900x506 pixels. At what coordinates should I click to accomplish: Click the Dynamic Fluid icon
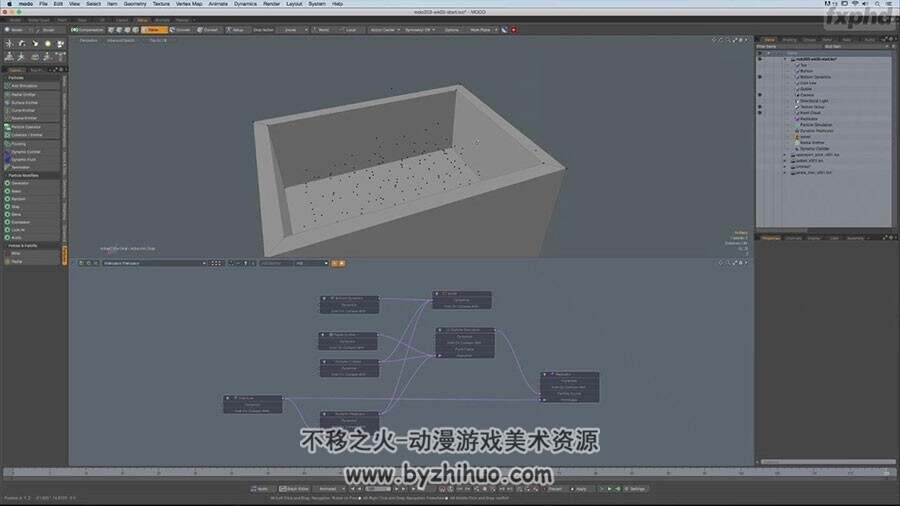[7, 159]
